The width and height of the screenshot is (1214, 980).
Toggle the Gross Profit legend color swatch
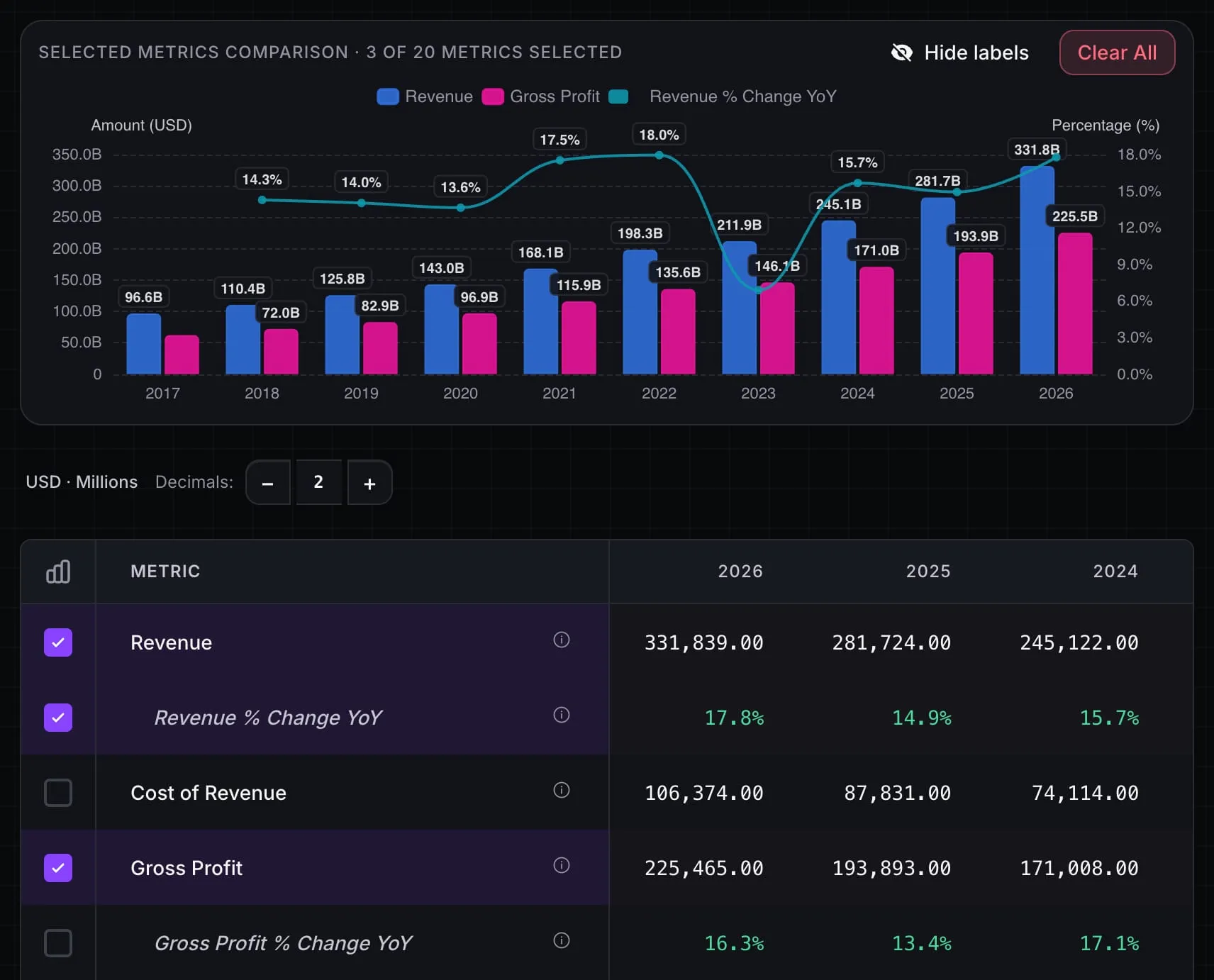coord(493,96)
